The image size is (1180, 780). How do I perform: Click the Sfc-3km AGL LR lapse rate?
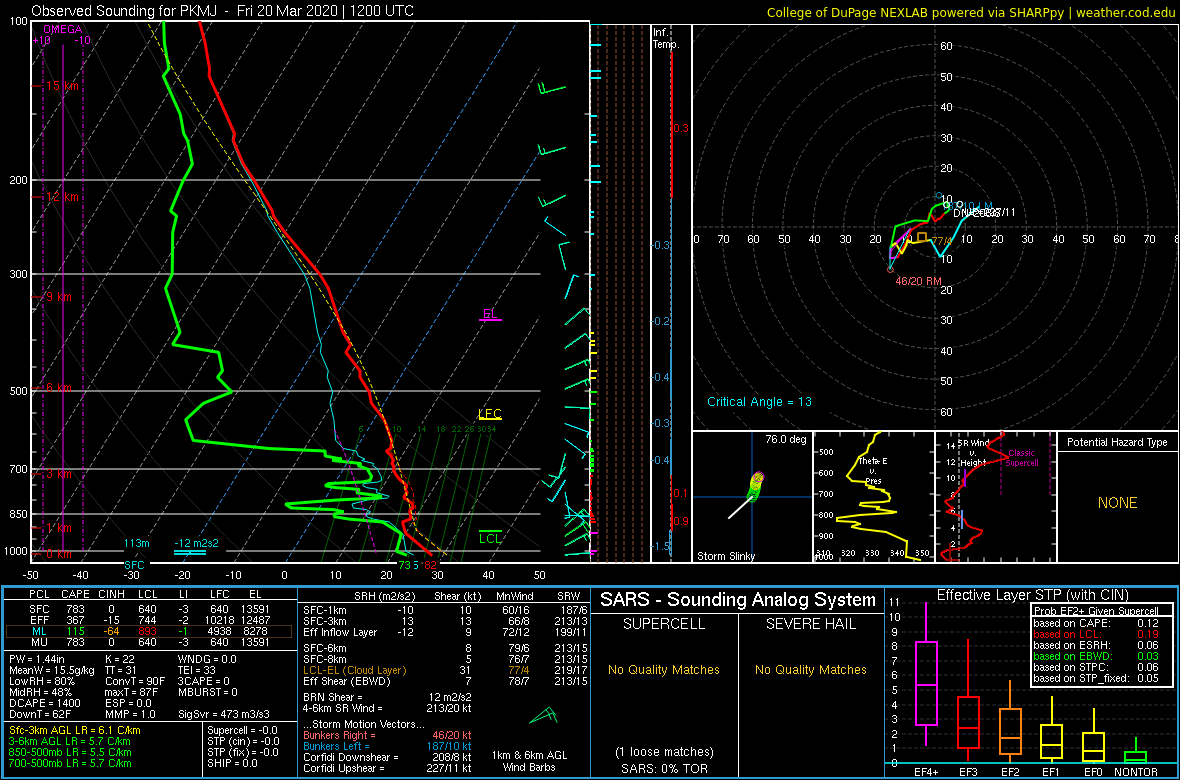point(75,731)
